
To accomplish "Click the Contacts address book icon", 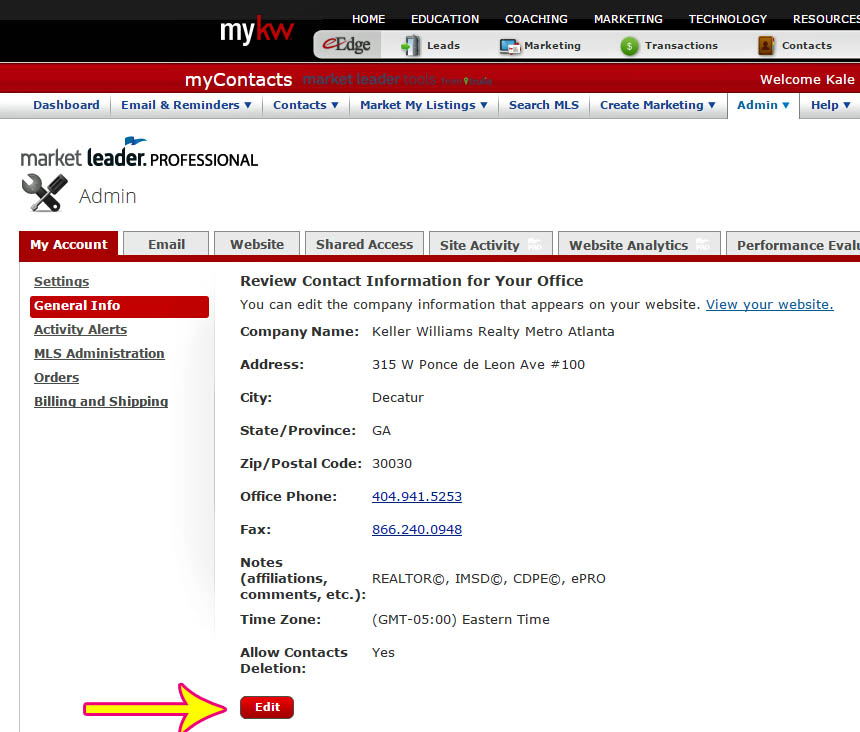I will click(x=766, y=46).
